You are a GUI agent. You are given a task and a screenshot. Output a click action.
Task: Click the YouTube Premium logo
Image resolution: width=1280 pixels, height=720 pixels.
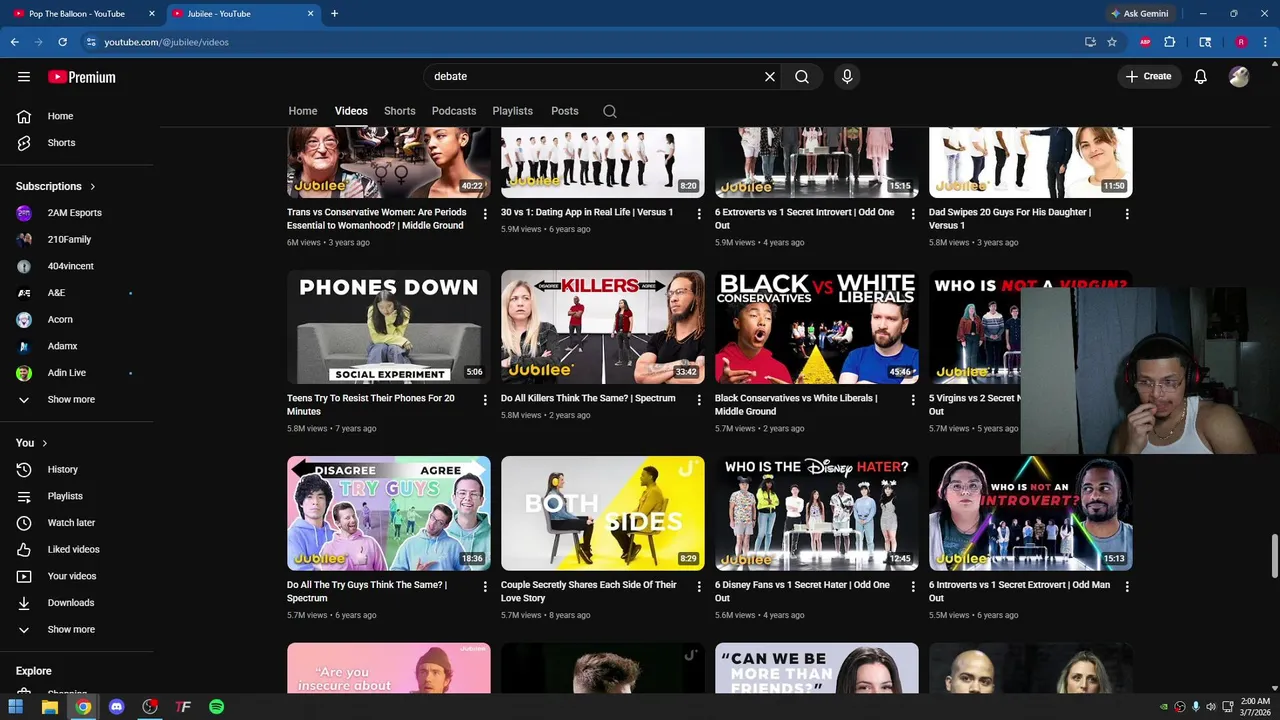click(x=82, y=77)
